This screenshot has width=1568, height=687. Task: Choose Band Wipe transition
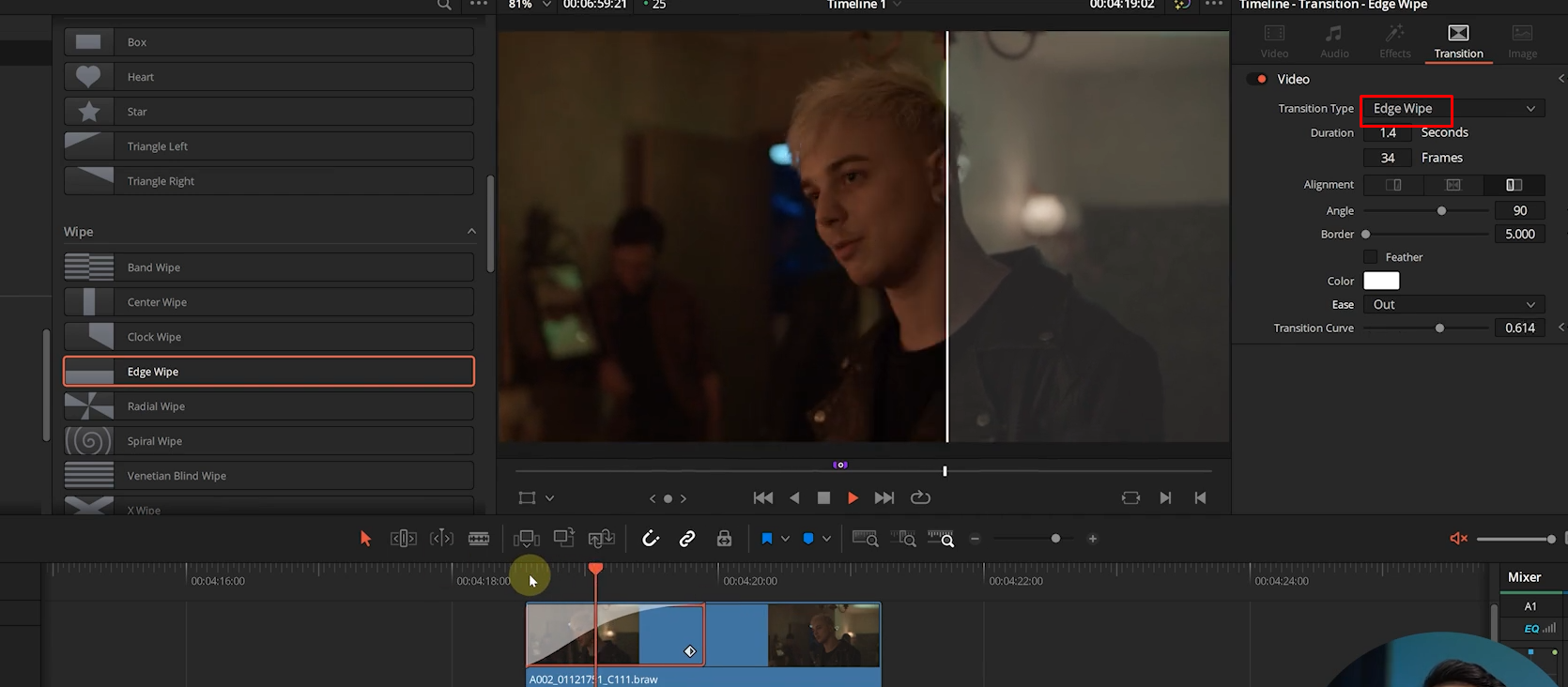(269, 267)
